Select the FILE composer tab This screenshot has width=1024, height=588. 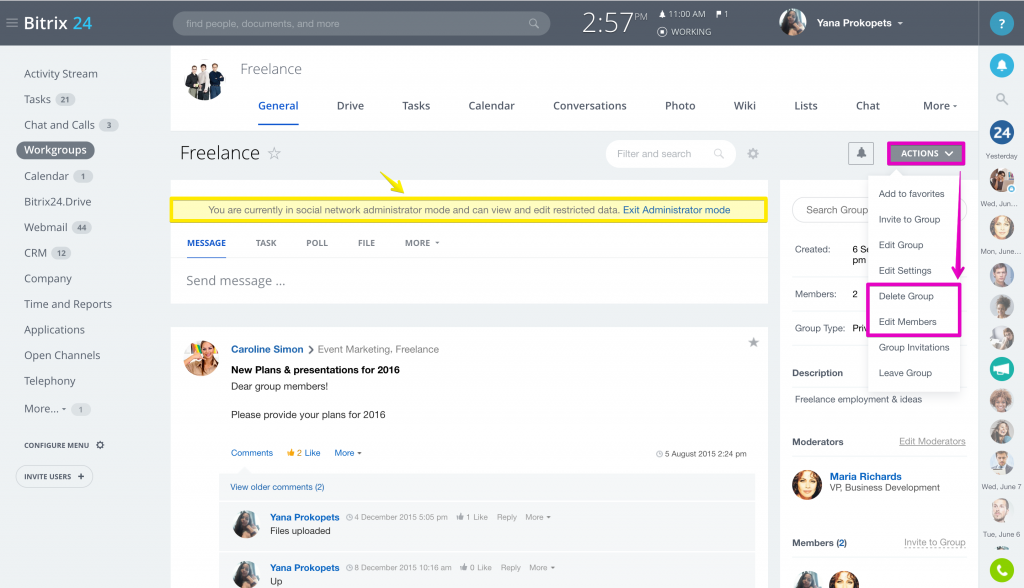coord(366,243)
